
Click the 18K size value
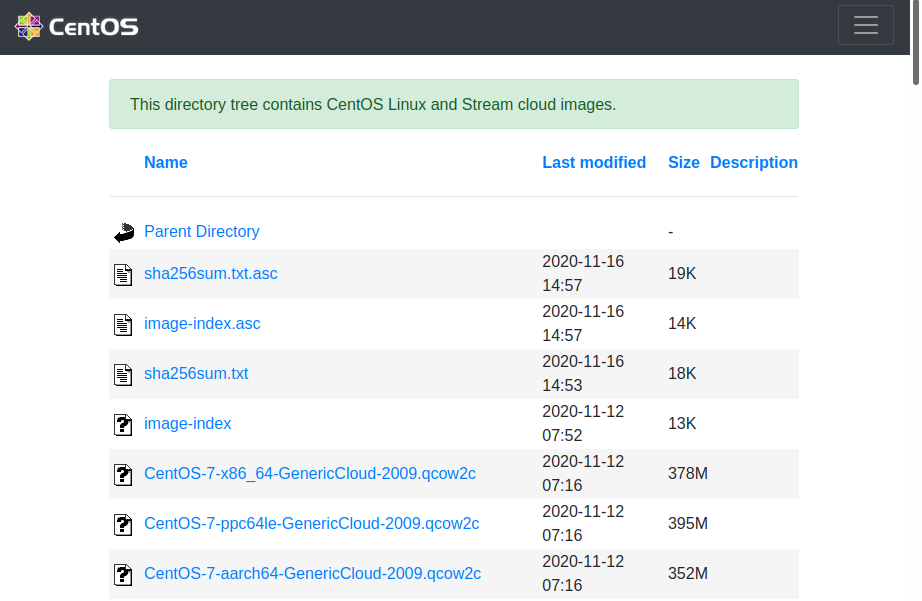pyautogui.click(x=682, y=373)
